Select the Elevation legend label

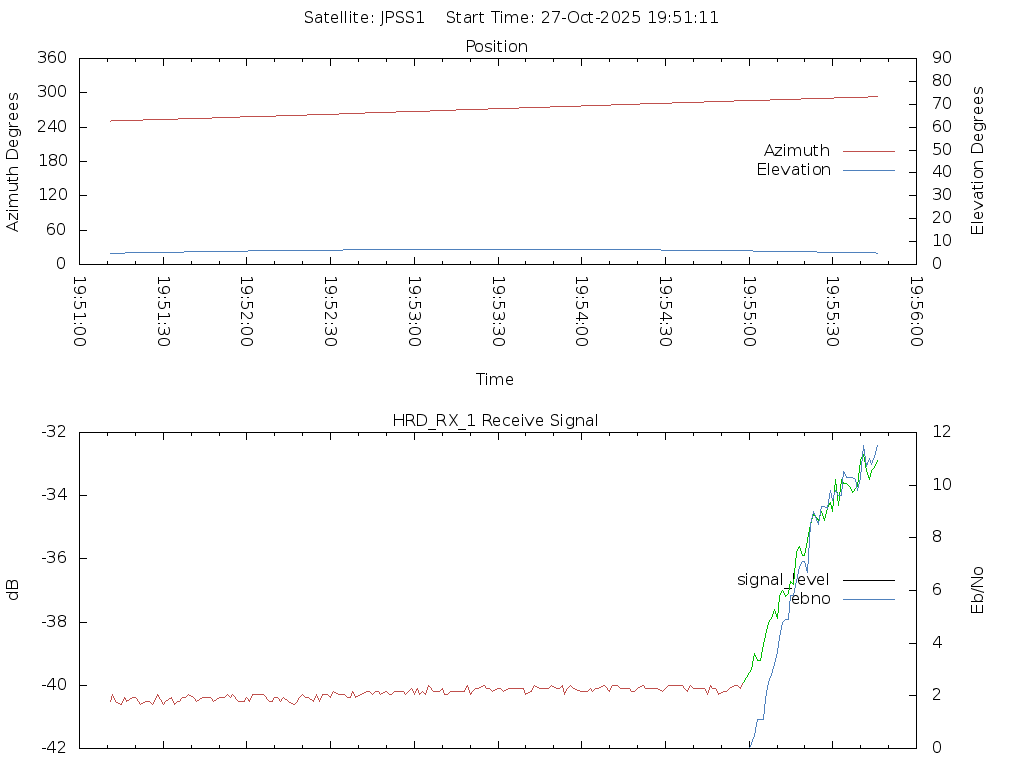(x=793, y=170)
